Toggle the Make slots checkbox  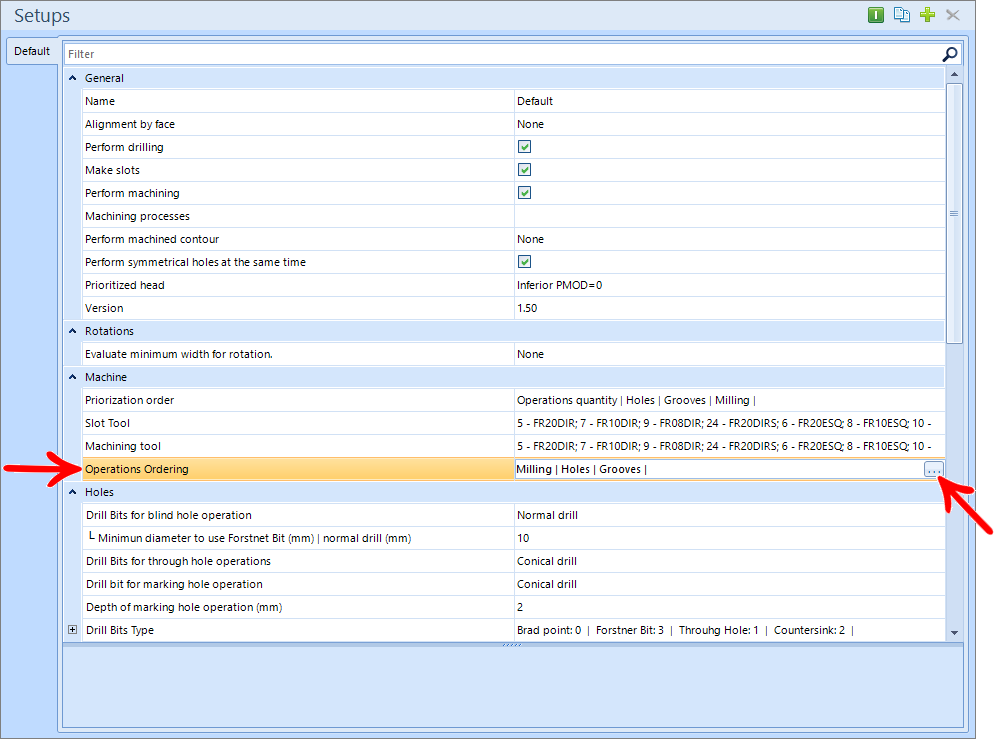524,170
